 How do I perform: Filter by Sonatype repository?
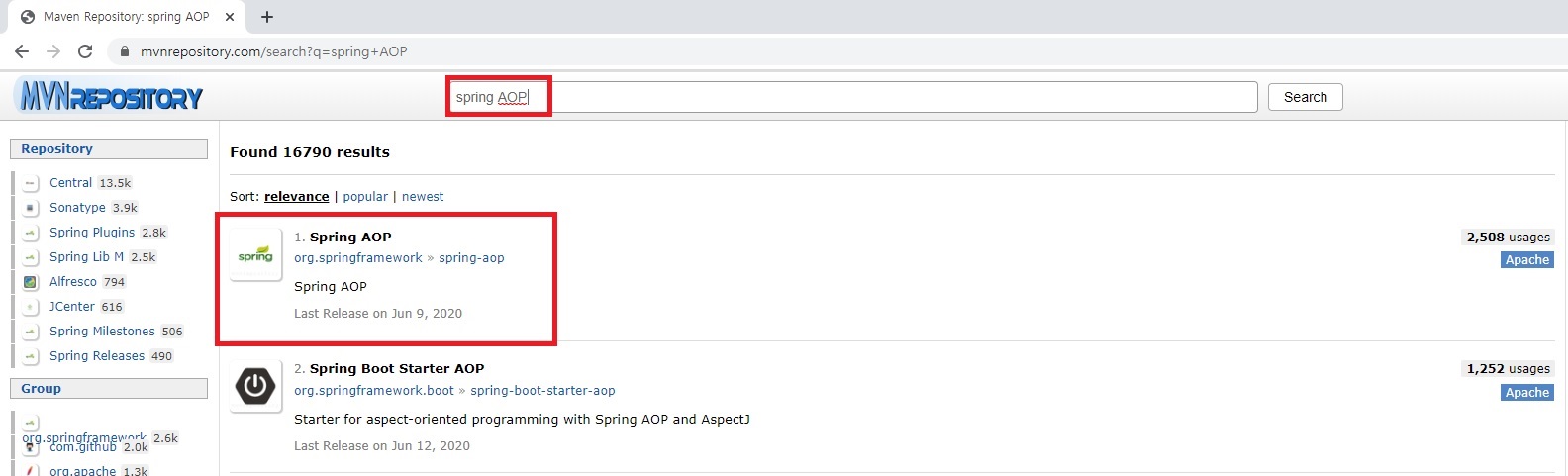click(77, 208)
